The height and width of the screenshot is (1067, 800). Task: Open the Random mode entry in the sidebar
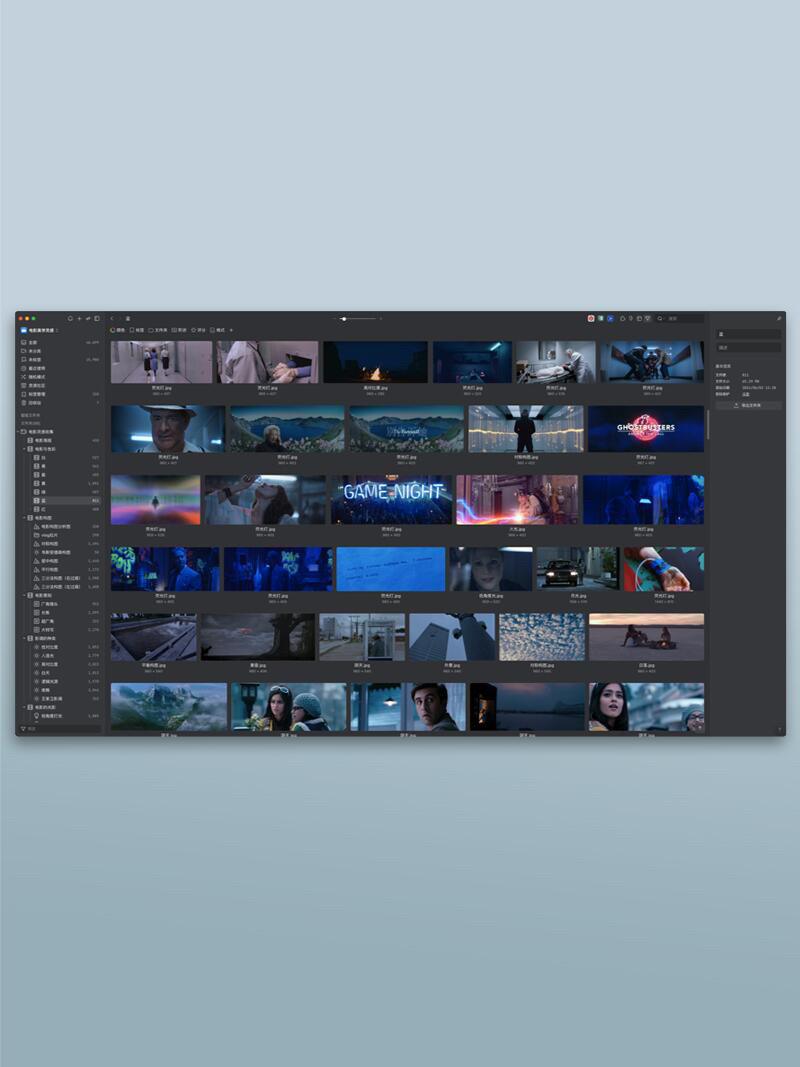click(60, 376)
